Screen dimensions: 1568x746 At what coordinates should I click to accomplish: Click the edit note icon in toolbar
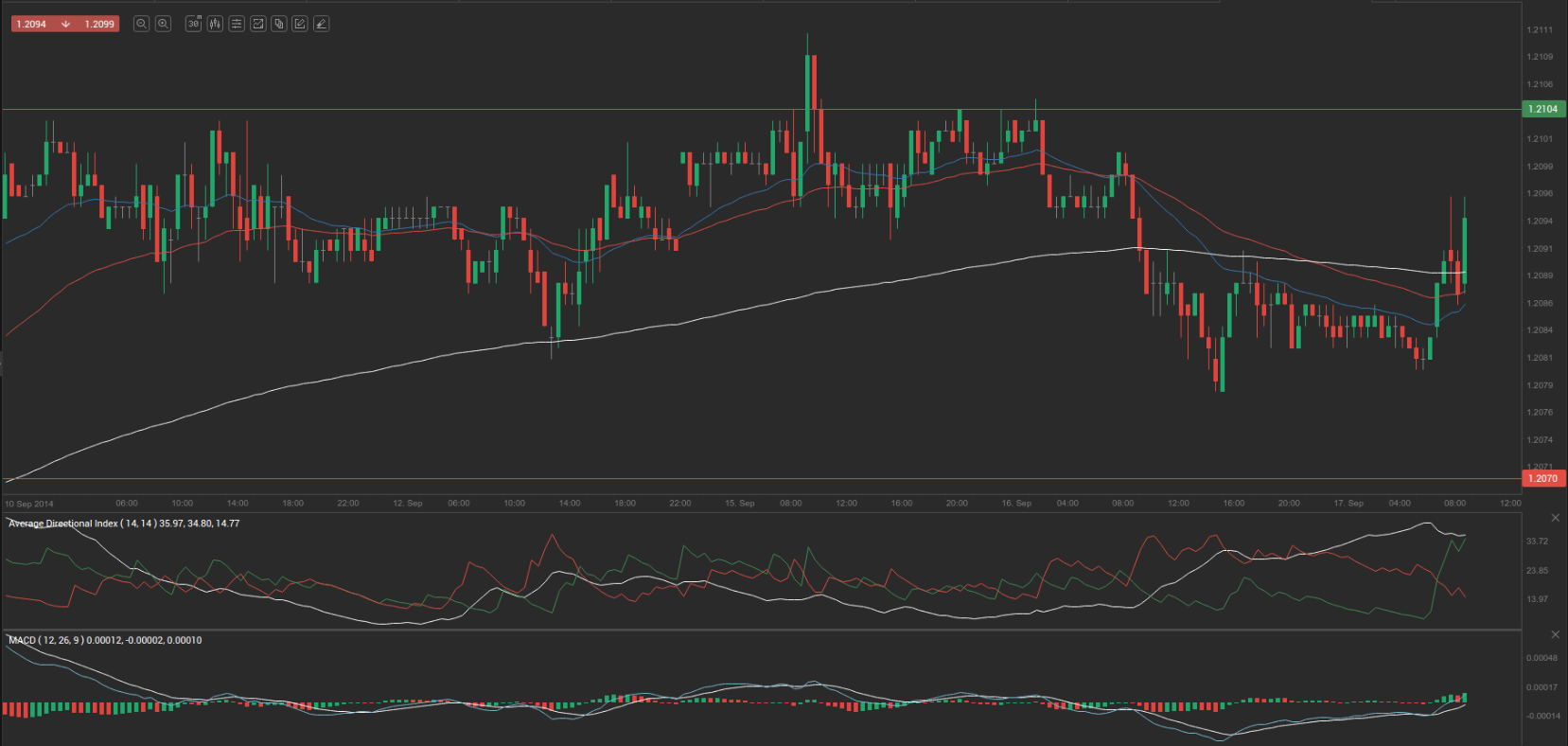pos(300,24)
